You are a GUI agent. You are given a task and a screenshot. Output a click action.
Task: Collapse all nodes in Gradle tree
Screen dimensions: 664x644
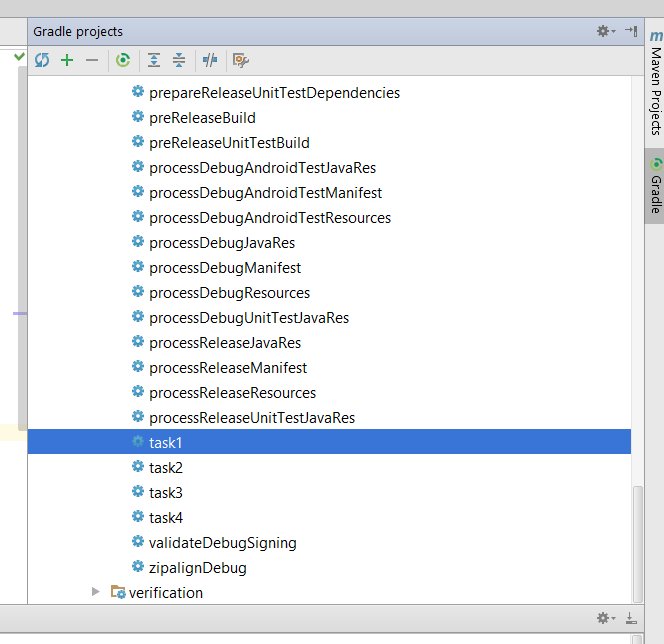click(x=179, y=60)
